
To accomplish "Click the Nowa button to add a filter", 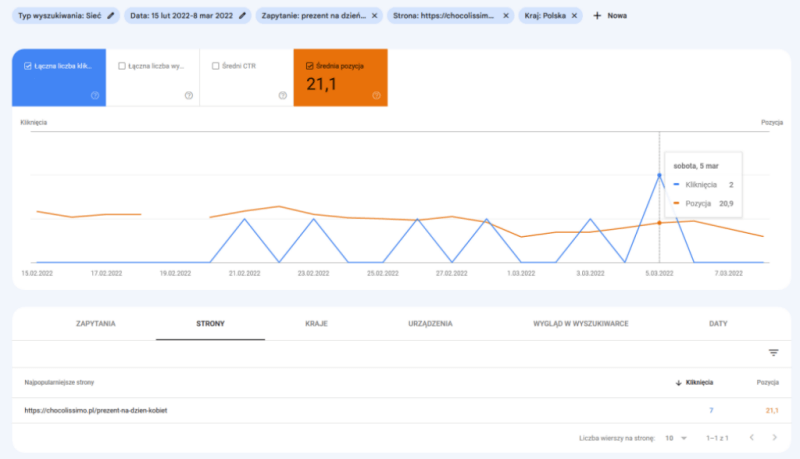I will pyautogui.click(x=610, y=16).
